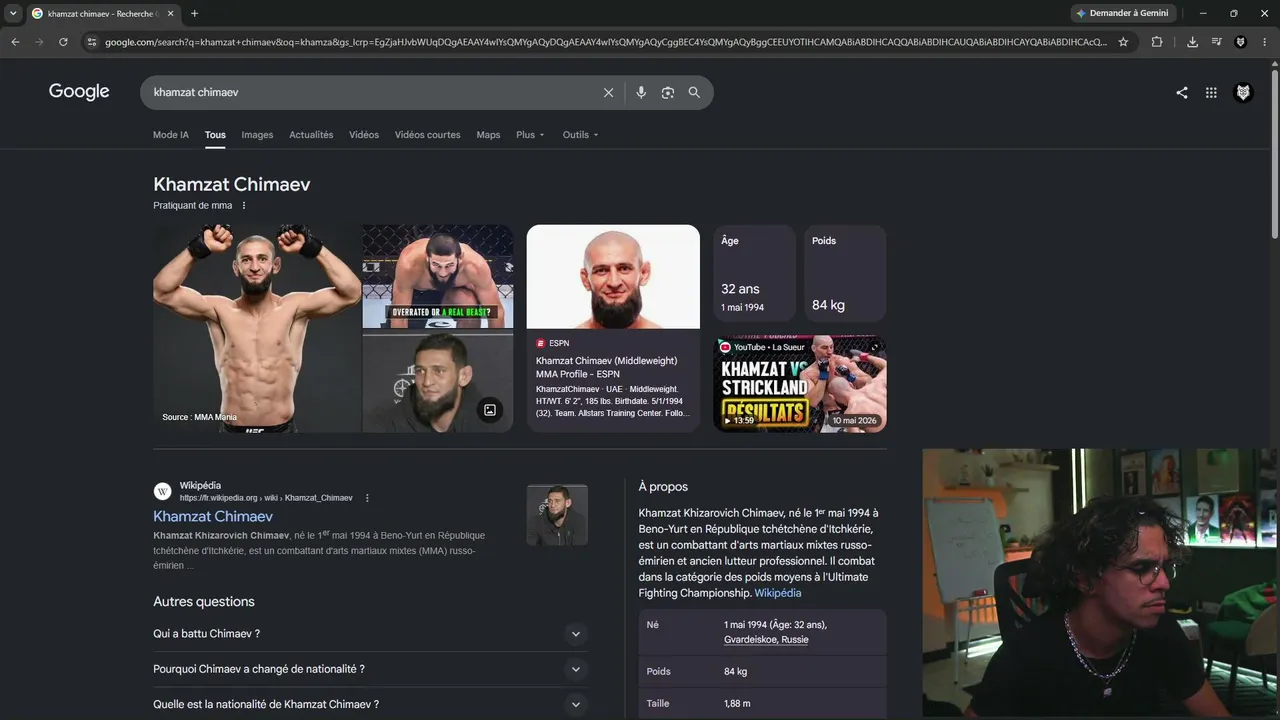Viewport: 1280px width, 720px height.
Task: Click the Khamzat Chimaev knowledge panel heading
Action: coord(232,184)
